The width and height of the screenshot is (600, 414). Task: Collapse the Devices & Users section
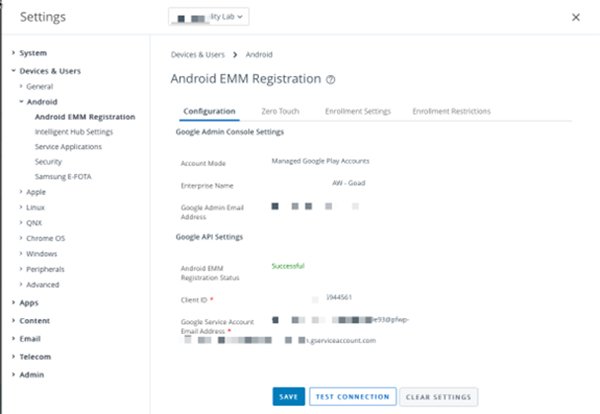tap(49, 71)
